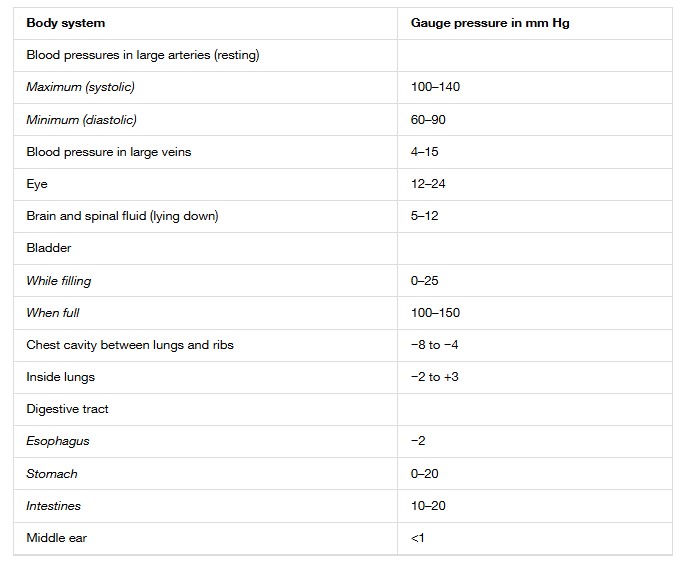This screenshot has width=677, height=561.
Task: Click the 'Gauge pressure in mm Hg' header
Action: point(490,23)
